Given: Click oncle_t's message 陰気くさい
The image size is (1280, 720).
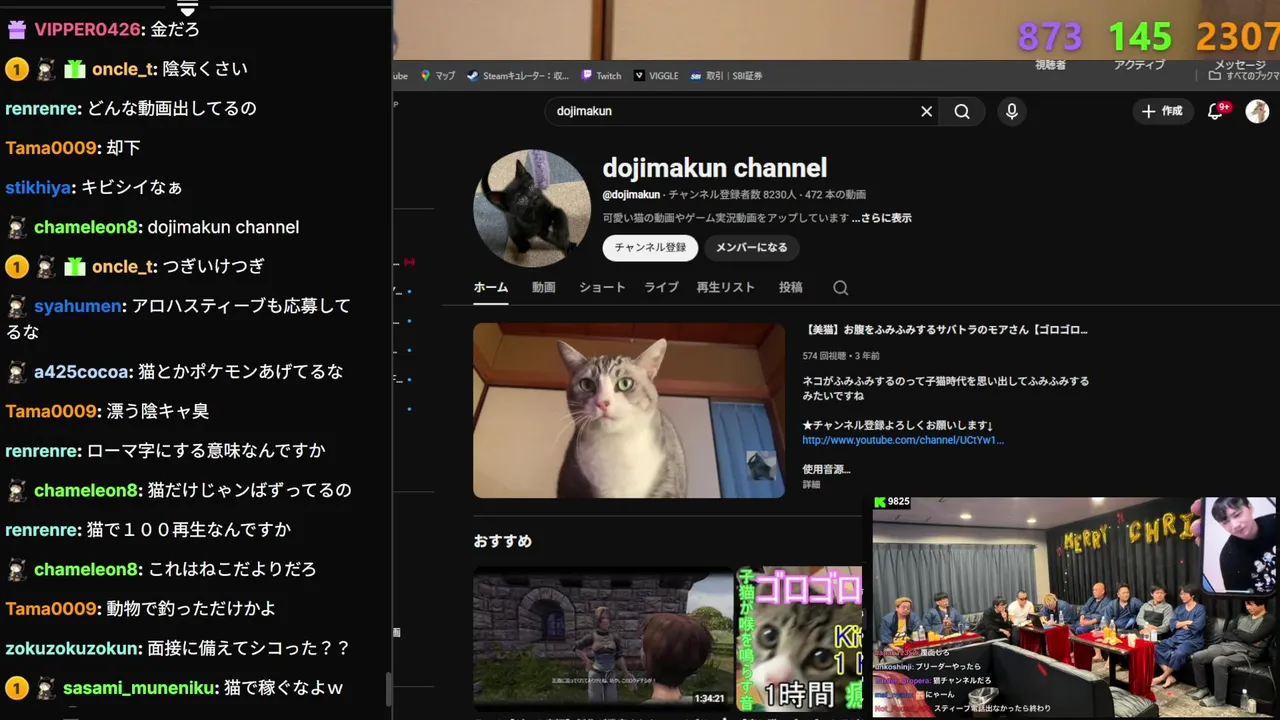Looking at the screenshot, I should point(204,69).
